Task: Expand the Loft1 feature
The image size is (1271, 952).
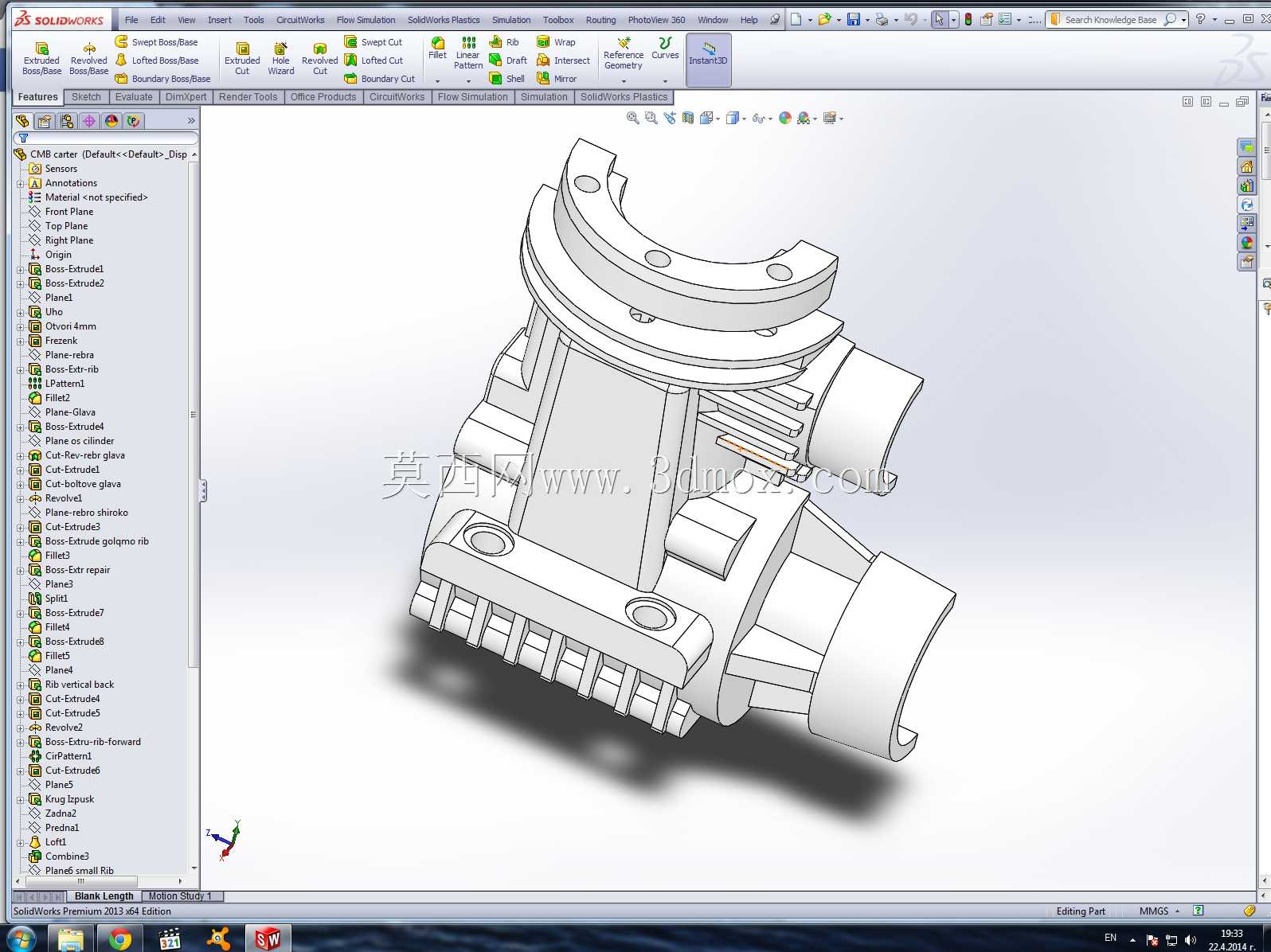Action: (x=20, y=843)
